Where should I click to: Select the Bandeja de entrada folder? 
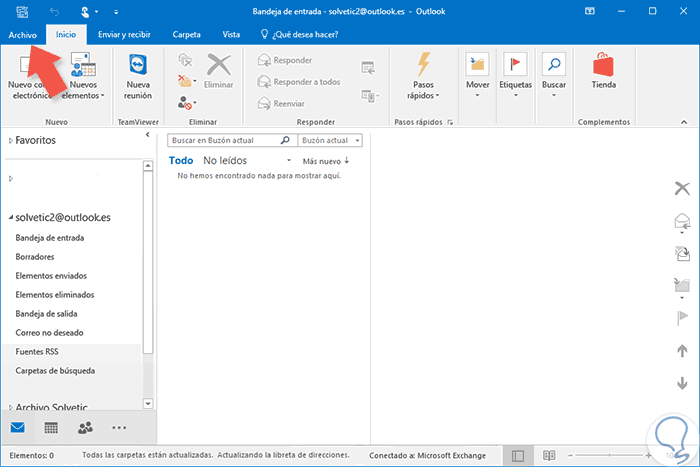click(x=50, y=238)
